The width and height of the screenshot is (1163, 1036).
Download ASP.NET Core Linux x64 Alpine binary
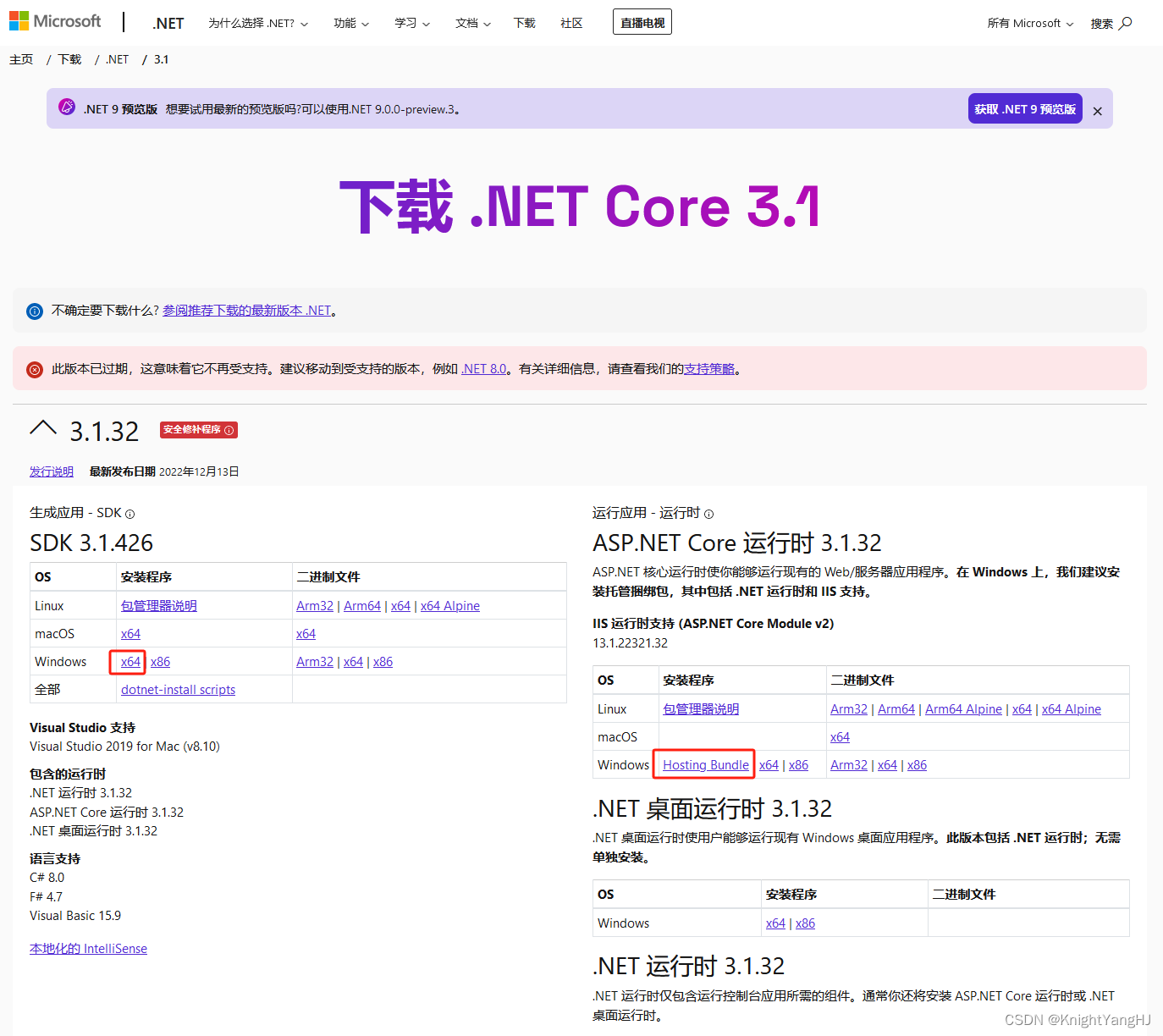[x=1071, y=709]
